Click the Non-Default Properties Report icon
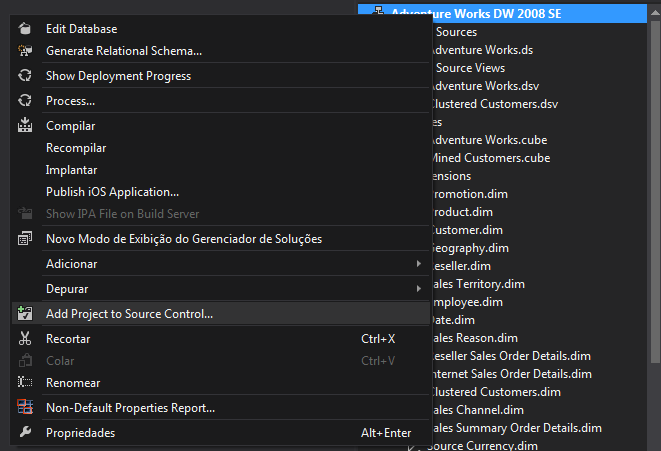Viewport: 661px width, 451px height. (x=25, y=407)
